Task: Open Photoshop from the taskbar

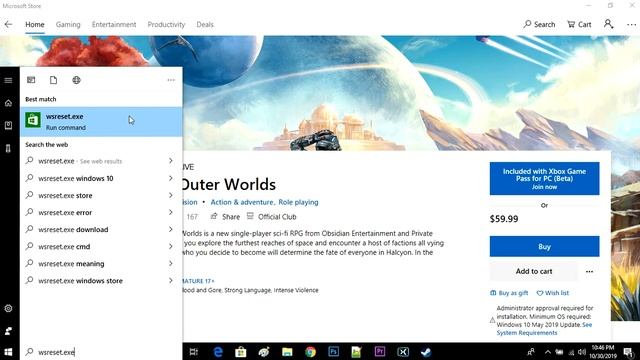Action: pos(333,352)
